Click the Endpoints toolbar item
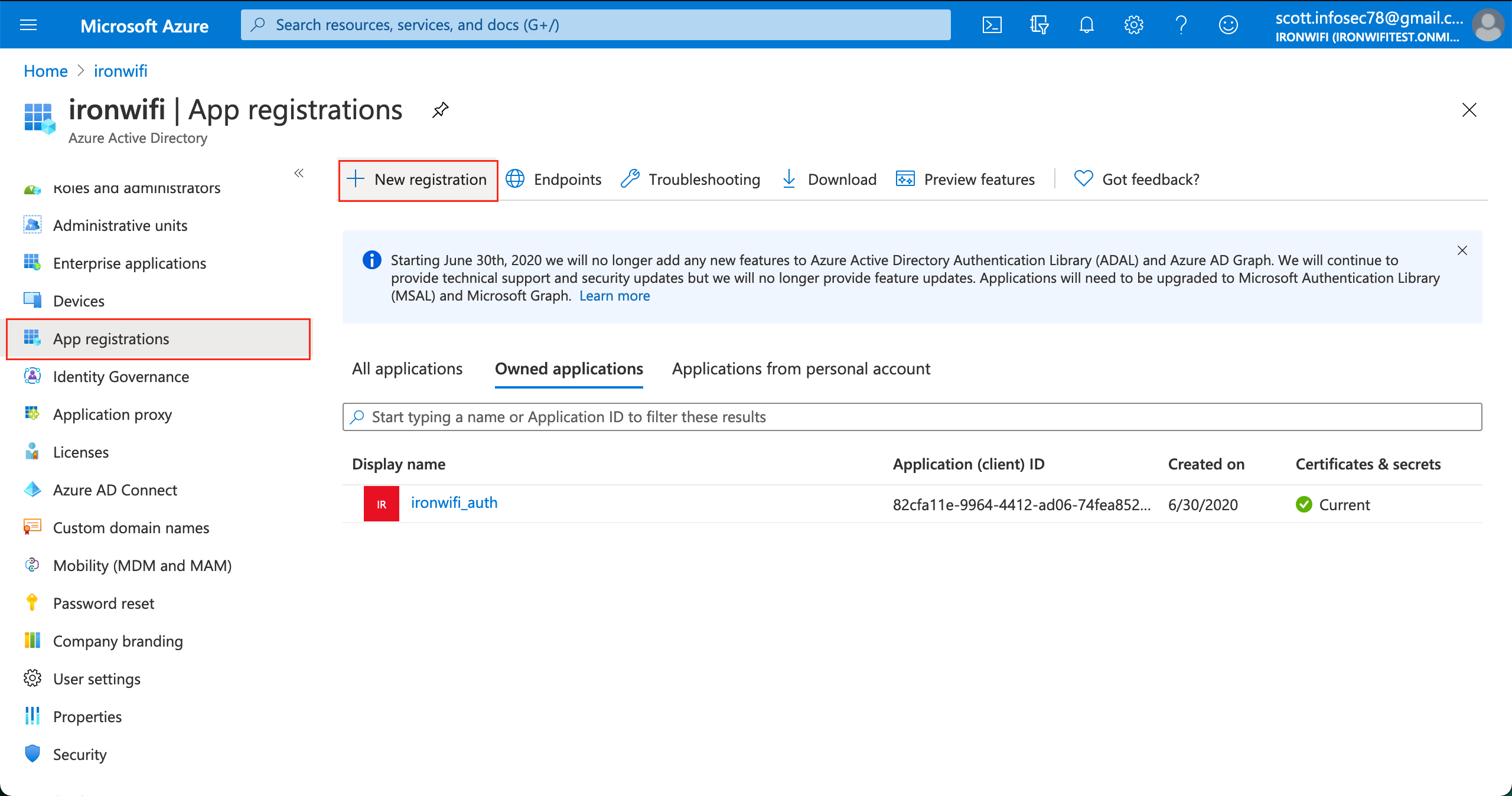1512x796 pixels. (x=554, y=180)
